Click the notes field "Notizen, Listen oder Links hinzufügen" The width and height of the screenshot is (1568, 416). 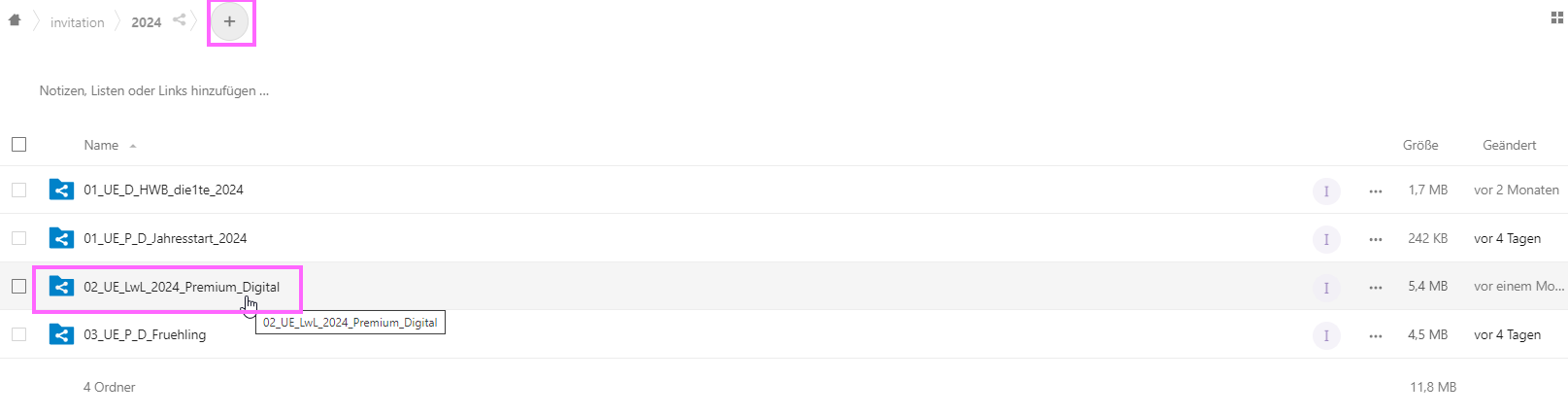click(154, 90)
